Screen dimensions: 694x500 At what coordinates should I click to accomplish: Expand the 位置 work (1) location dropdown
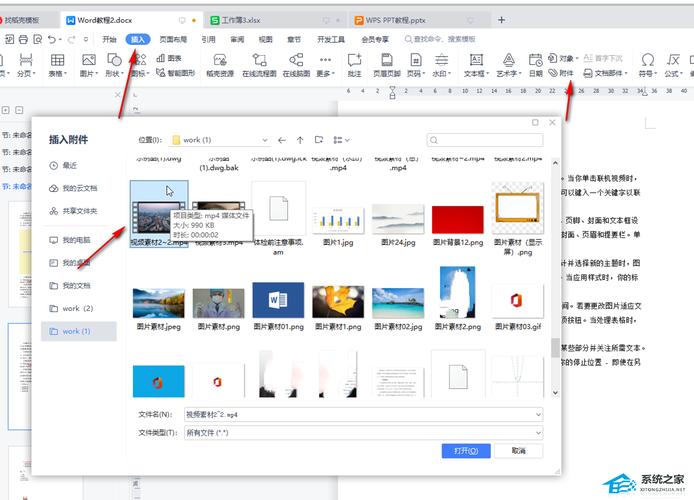tap(264, 140)
